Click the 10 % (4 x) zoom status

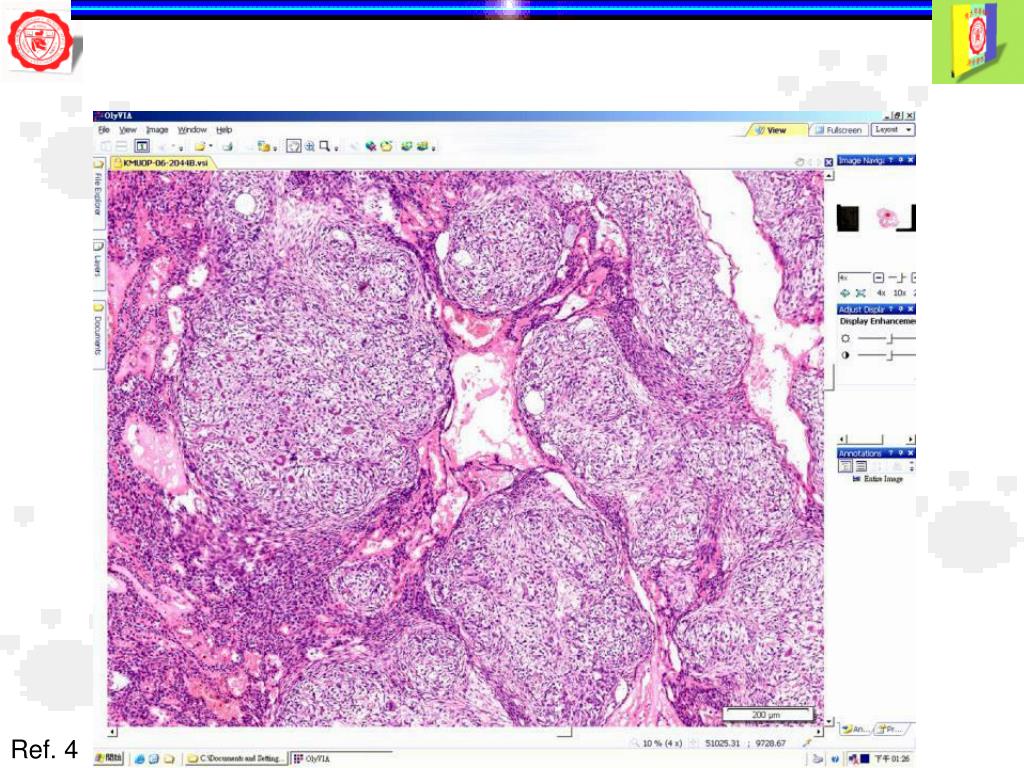pos(662,743)
